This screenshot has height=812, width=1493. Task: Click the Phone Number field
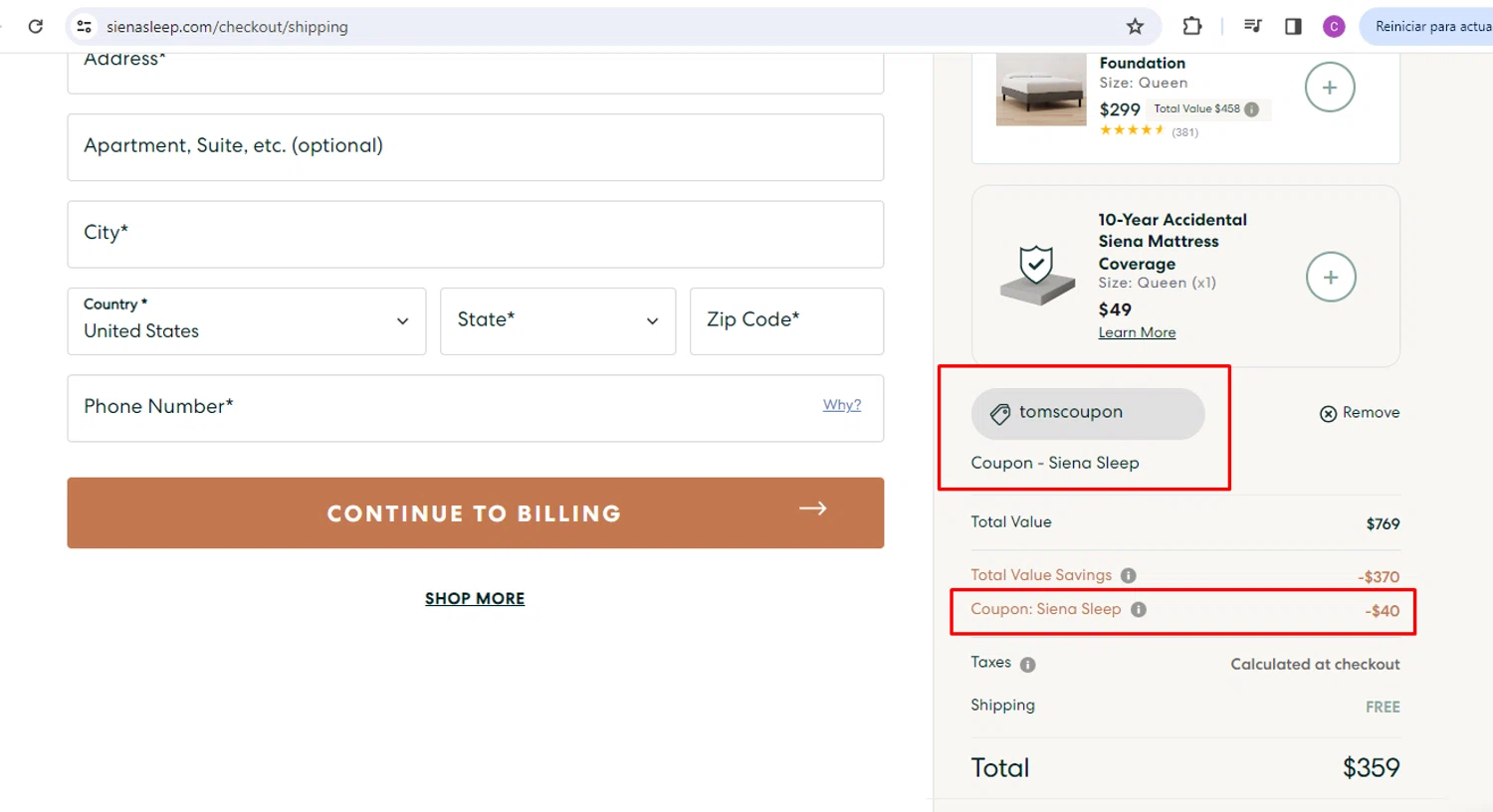click(476, 408)
